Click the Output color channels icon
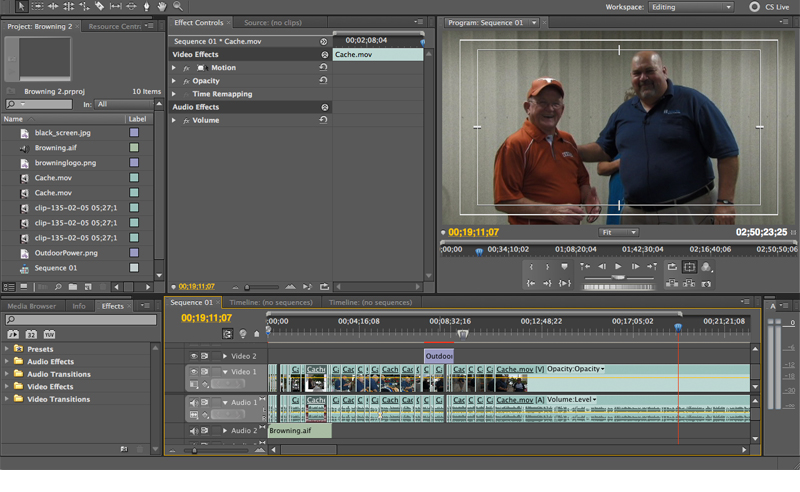The height and width of the screenshot is (492, 800). click(x=706, y=266)
